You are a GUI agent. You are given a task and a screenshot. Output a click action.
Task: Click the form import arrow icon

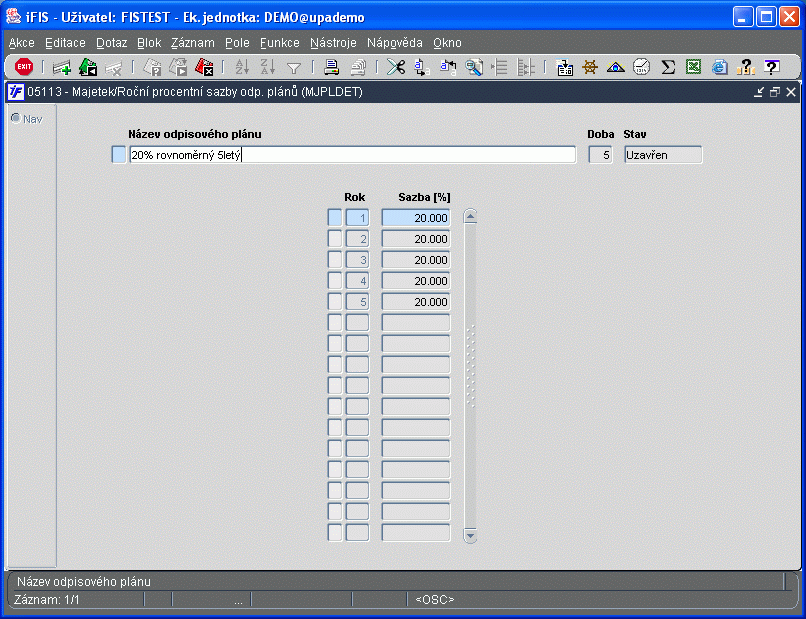point(564,67)
